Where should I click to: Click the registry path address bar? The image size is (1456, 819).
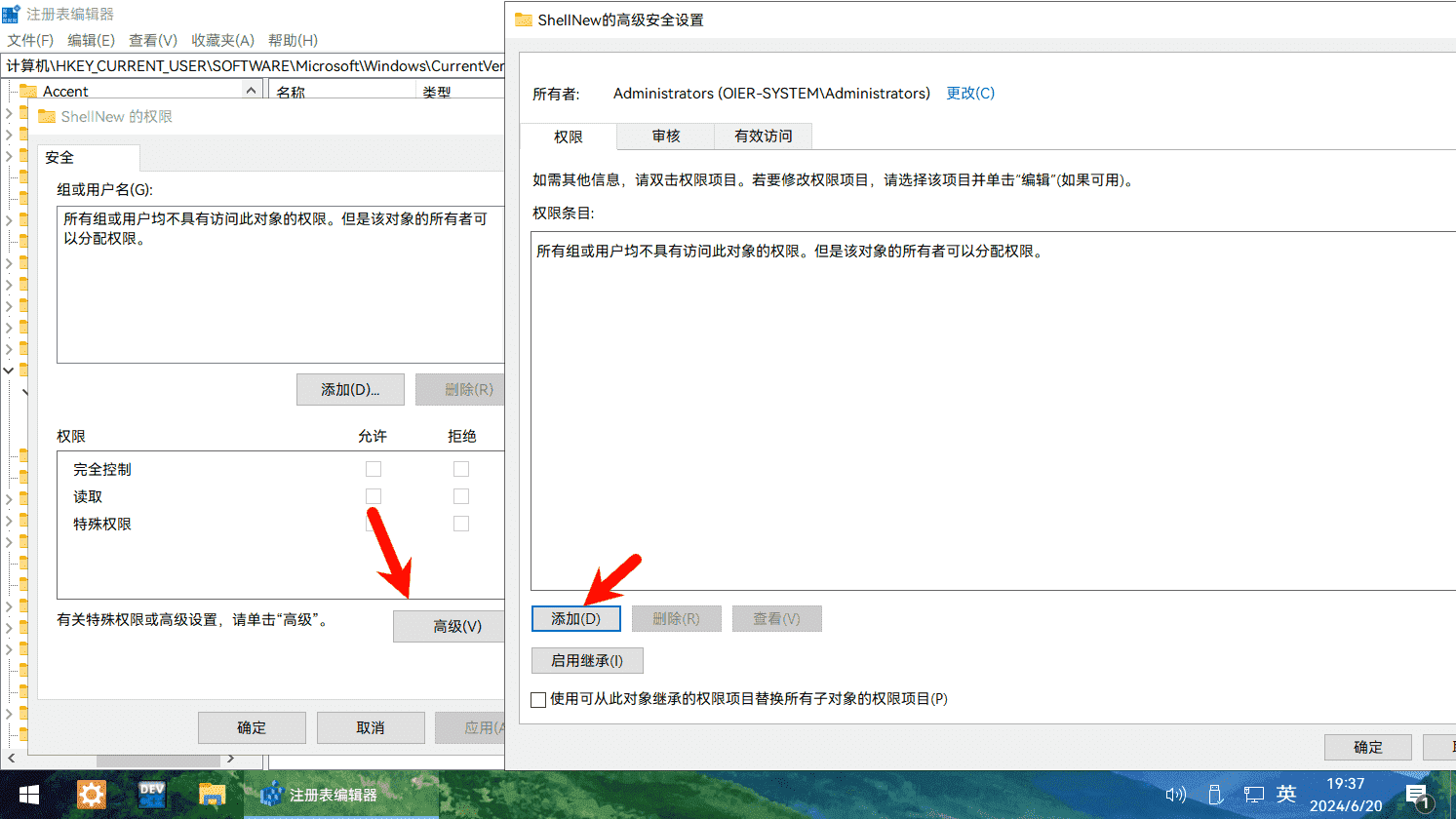[254, 65]
